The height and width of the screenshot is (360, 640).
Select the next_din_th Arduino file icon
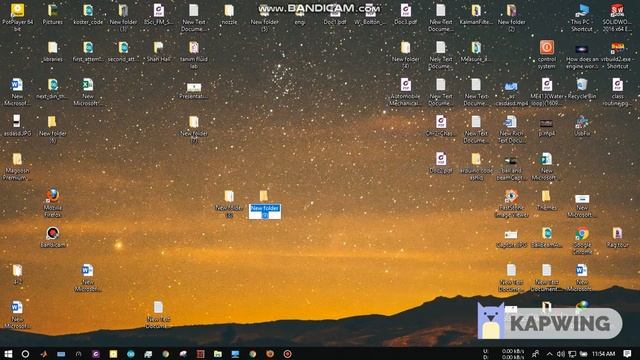(53, 89)
